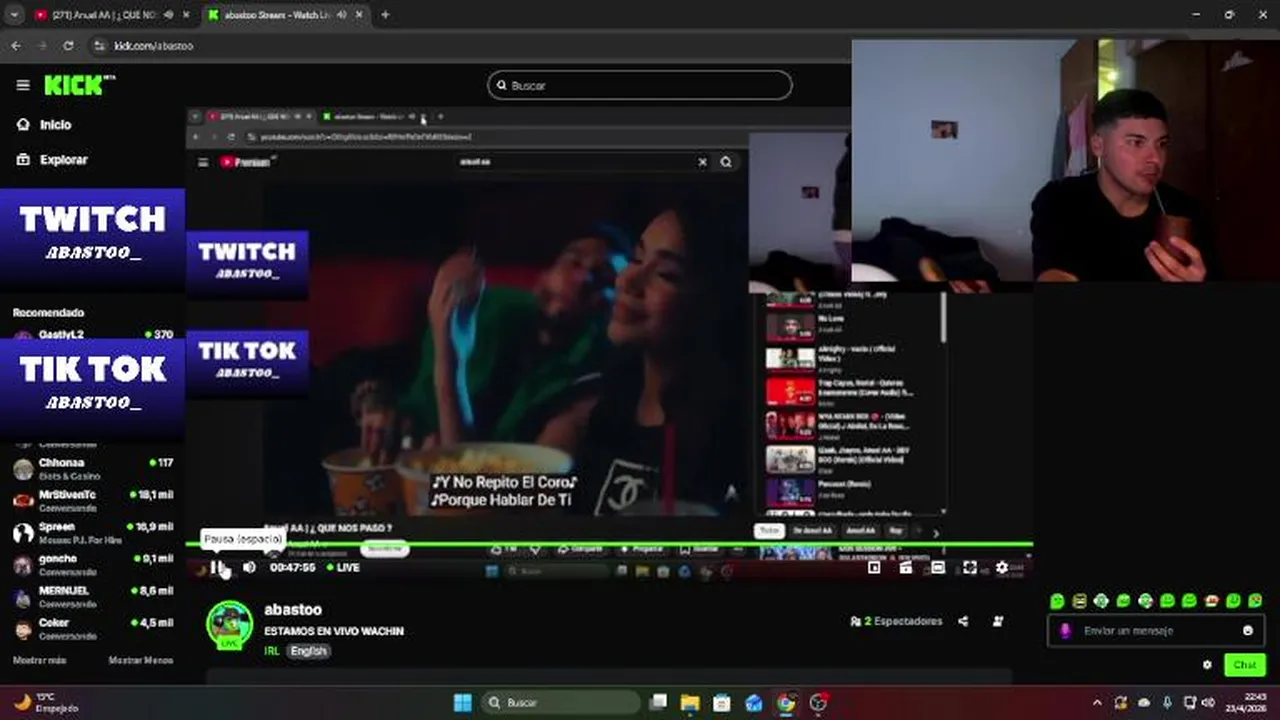The height and width of the screenshot is (720, 1280).
Task: Click the TIK TOK abastoo_ sidebar banner
Action: point(92,388)
